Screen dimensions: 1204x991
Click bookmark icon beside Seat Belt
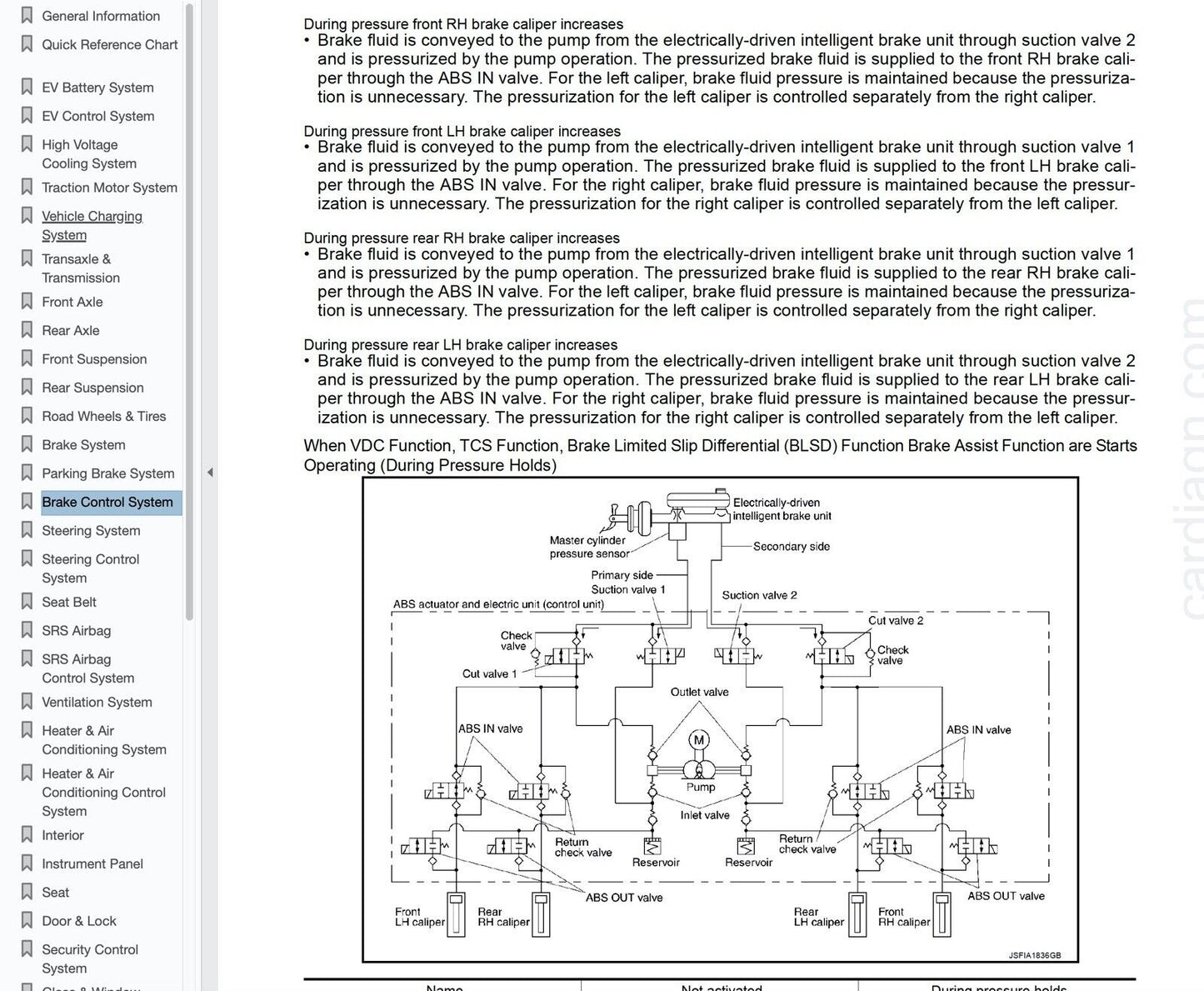[x=27, y=601]
